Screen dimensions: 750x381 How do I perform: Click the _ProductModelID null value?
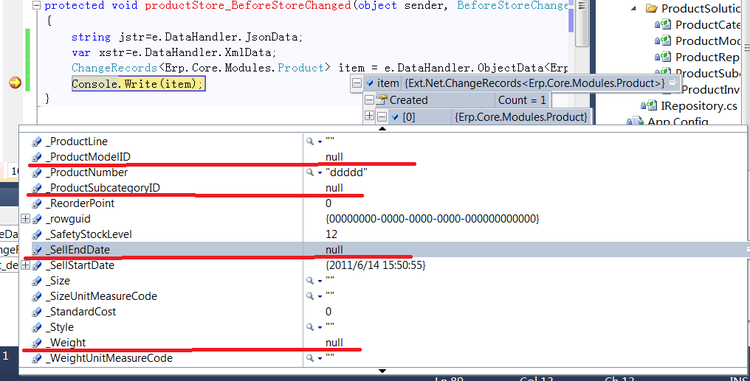pos(334,157)
